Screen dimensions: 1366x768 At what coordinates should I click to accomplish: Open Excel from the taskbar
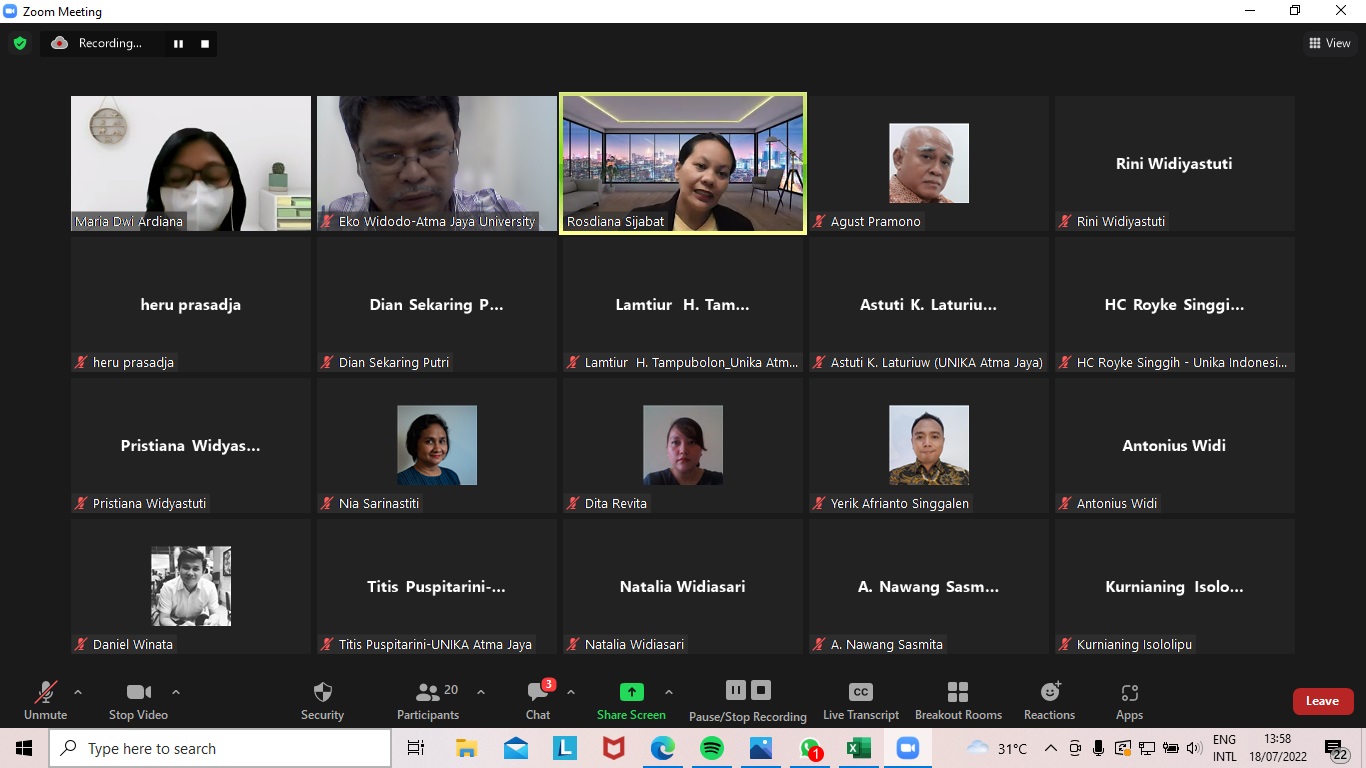point(859,748)
